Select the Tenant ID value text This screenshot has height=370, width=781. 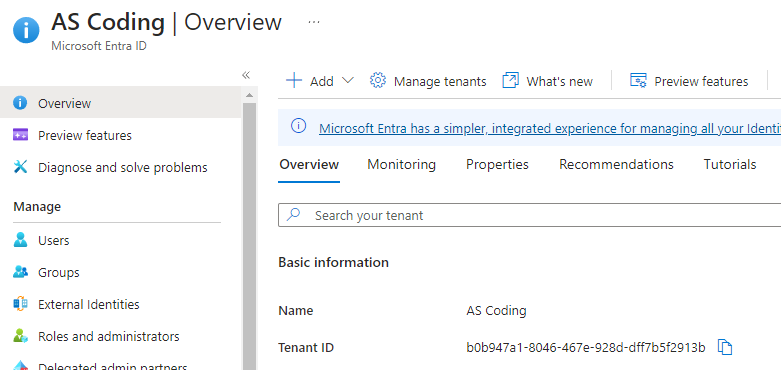[586, 348]
